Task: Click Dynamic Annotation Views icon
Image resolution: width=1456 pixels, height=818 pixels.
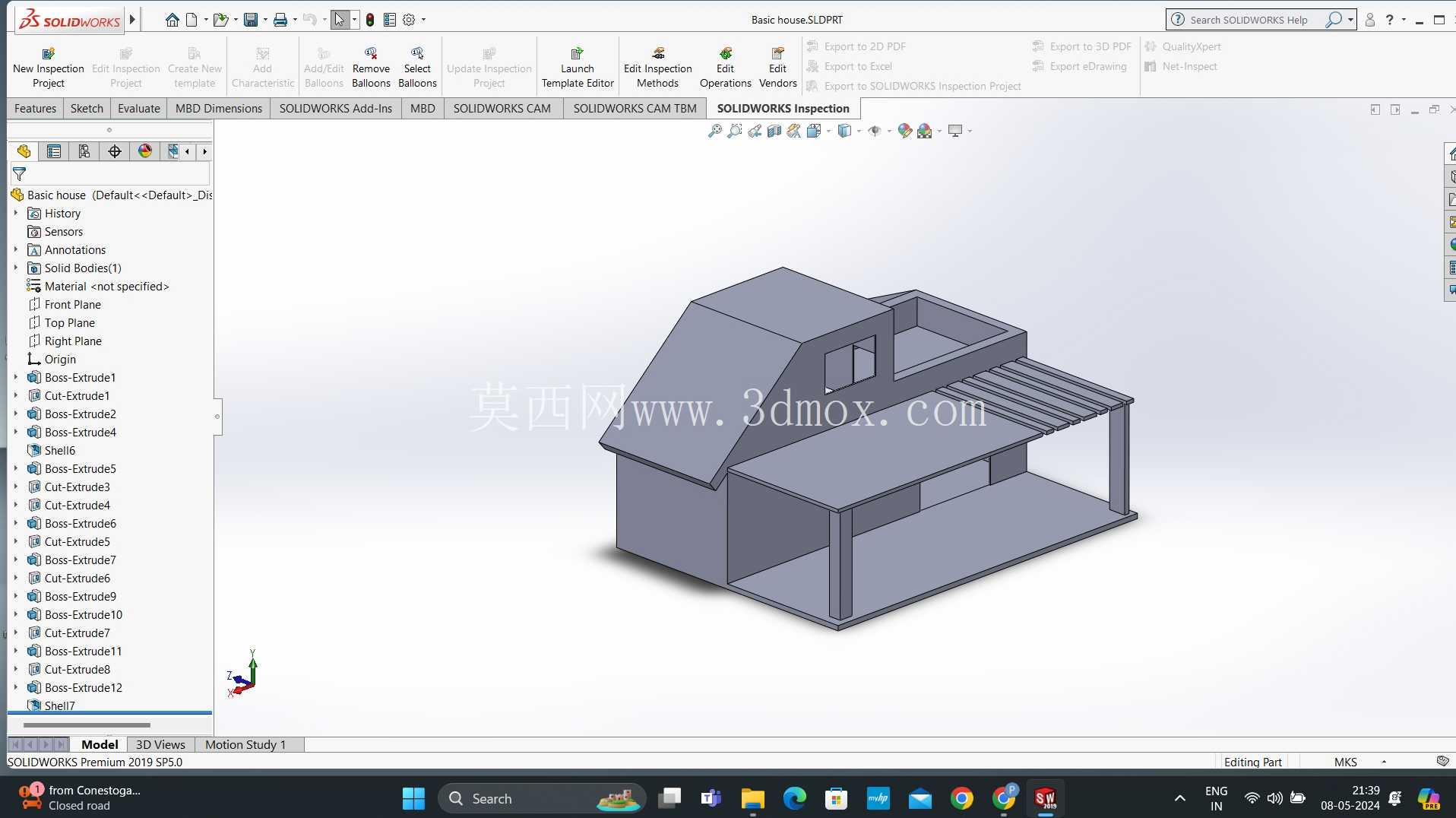Action: coord(794,131)
